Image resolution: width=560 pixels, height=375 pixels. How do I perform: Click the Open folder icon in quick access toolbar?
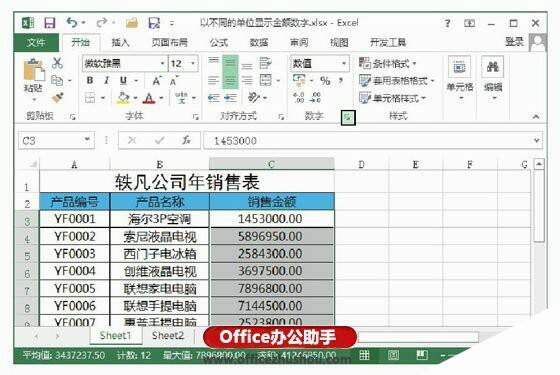[x=132, y=23]
